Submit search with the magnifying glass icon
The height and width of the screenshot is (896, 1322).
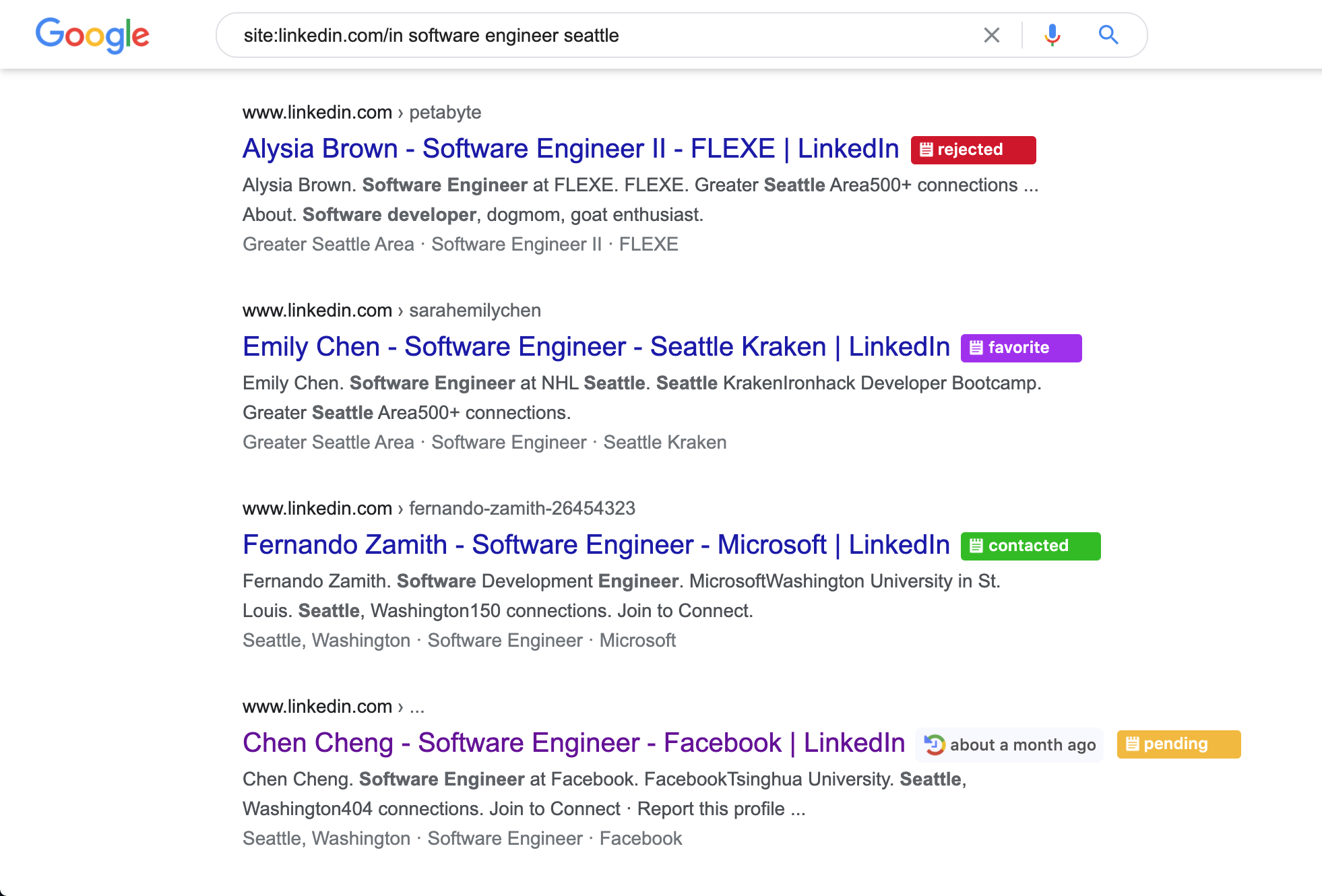[1108, 35]
